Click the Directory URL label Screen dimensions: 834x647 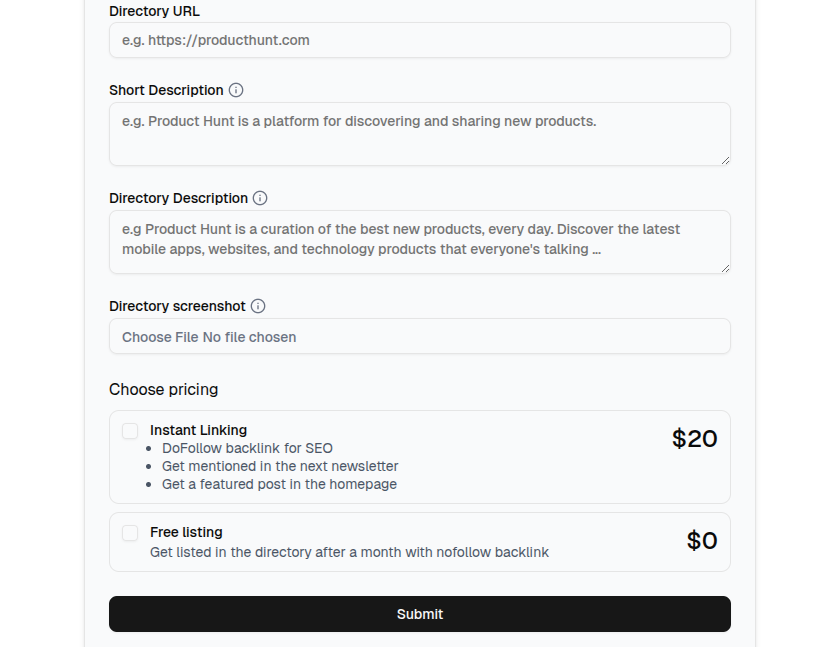pos(154,11)
